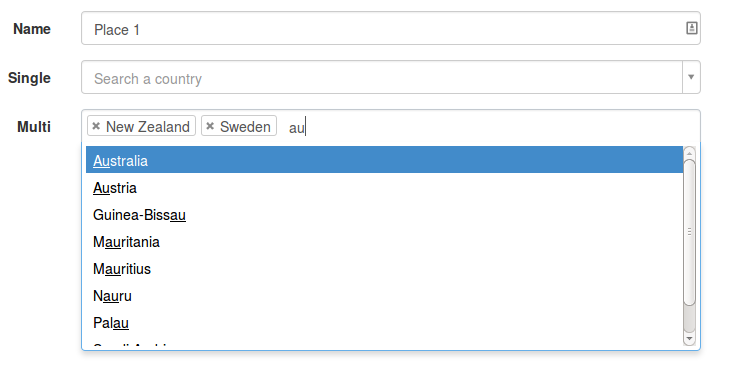The width and height of the screenshot is (740, 376).
Task: Select Nauru in the dropdown
Action: (384, 296)
